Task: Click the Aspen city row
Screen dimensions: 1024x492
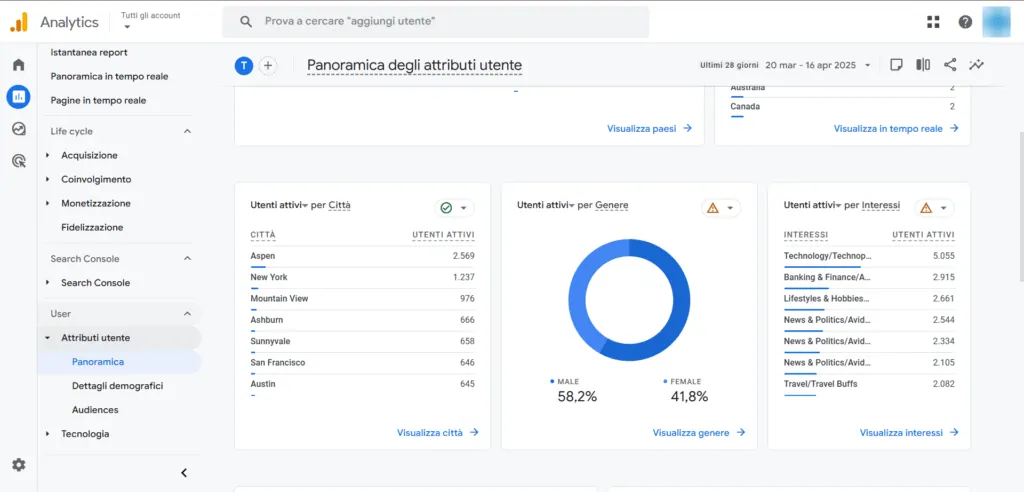Action: pos(362,257)
